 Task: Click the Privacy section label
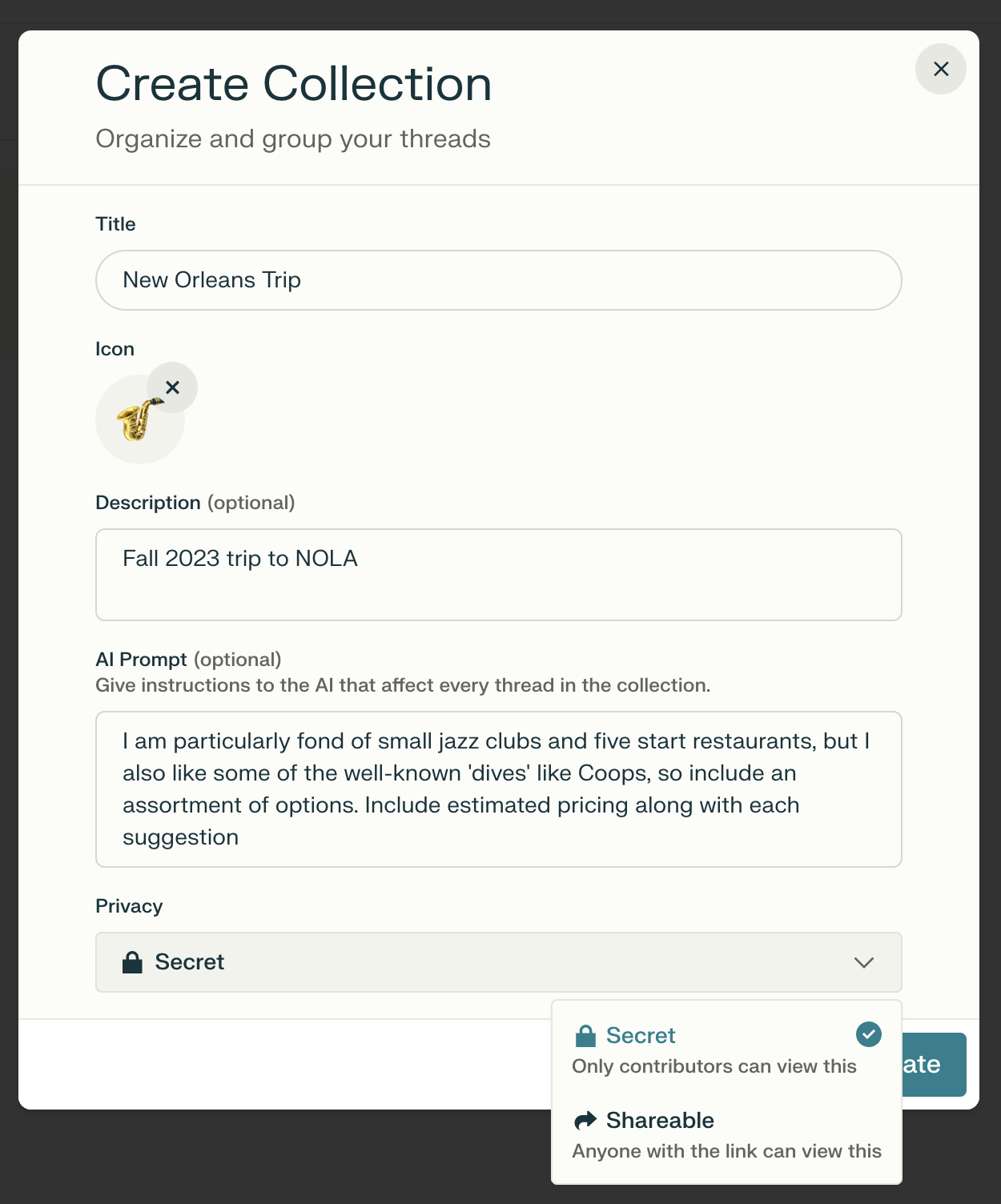(x=129, y=905)
